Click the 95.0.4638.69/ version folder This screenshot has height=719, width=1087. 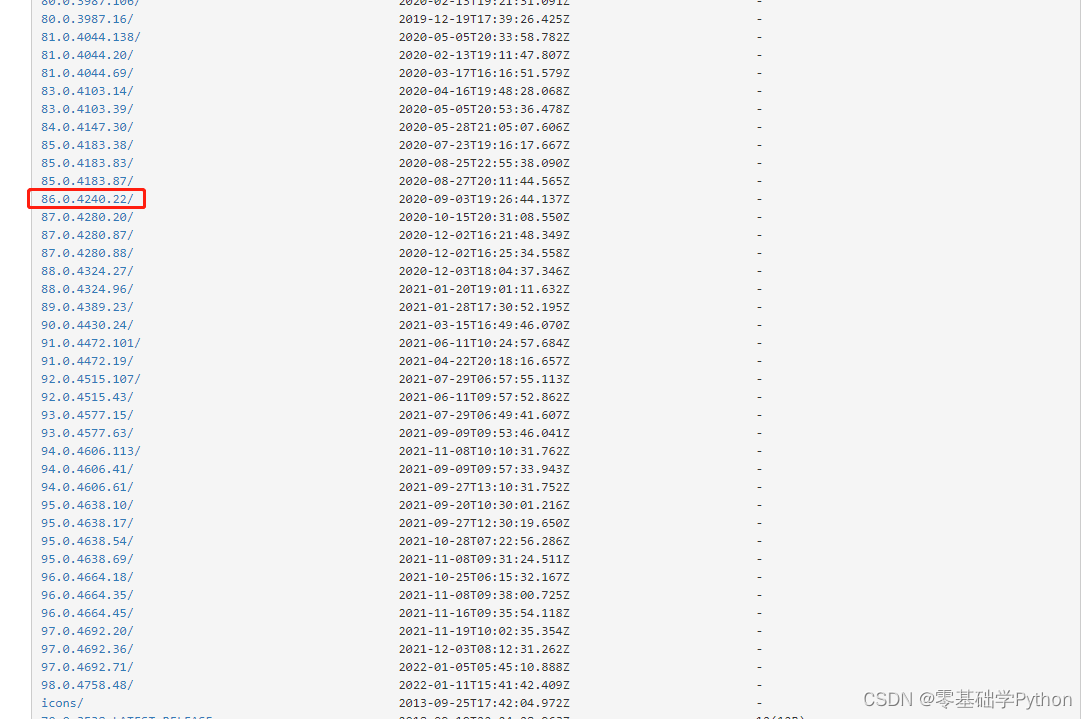click(x=87, y=560)
